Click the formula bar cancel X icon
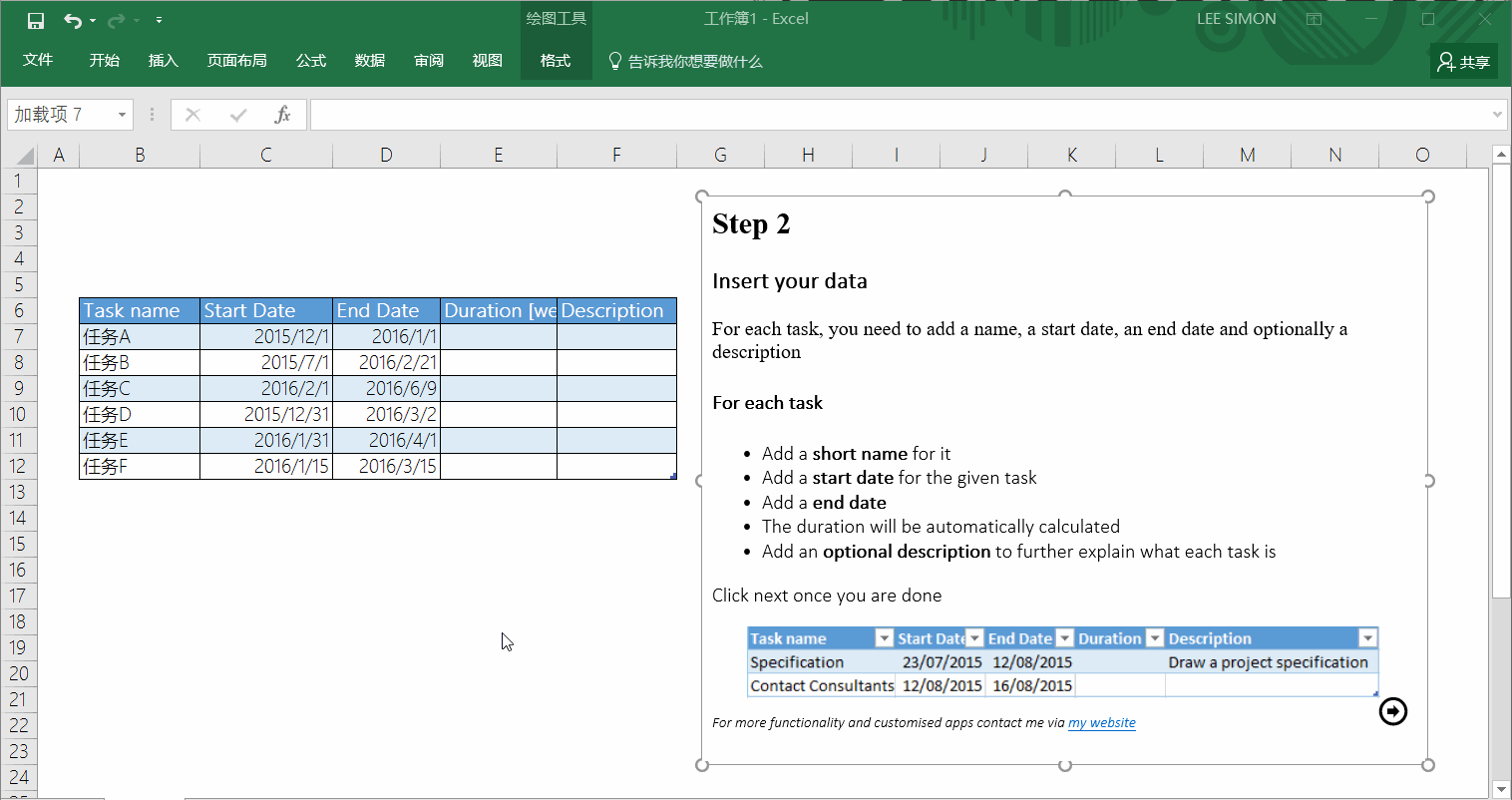Viewport: 1512px width, 800px height. click(x=193, y=115)
